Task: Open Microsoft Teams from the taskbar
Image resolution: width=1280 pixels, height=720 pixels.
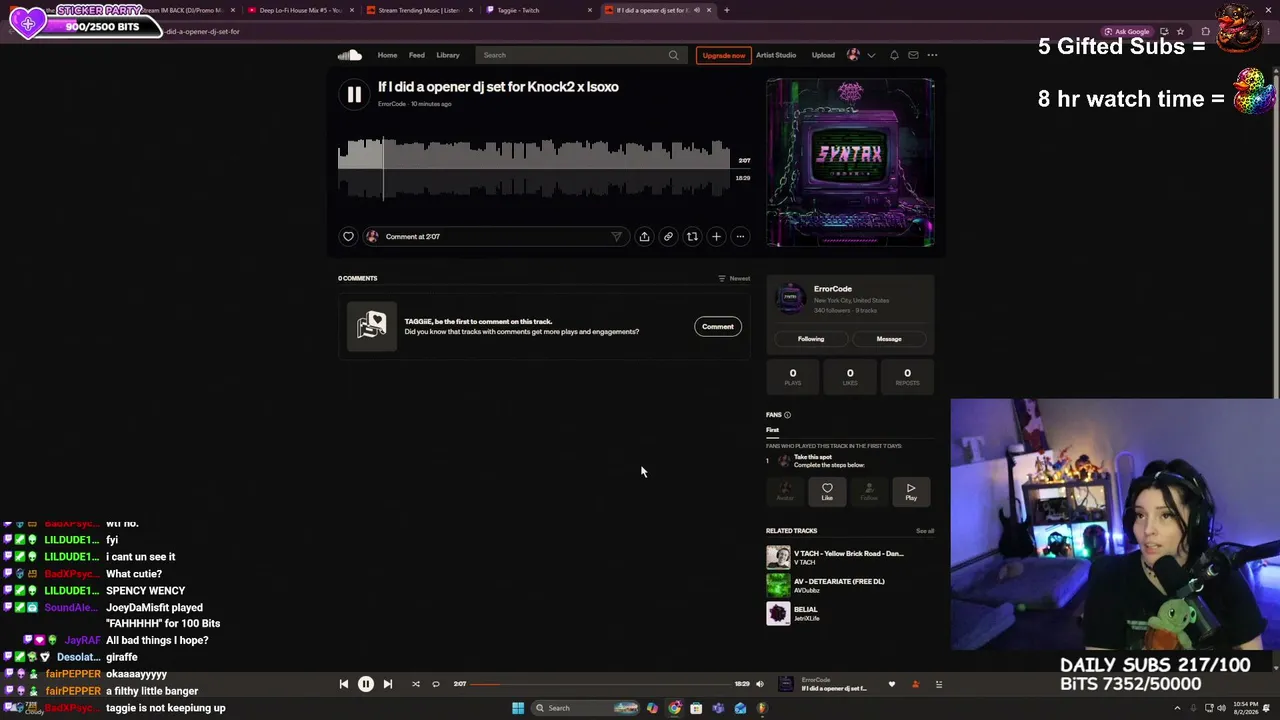Action: point(718,708)
